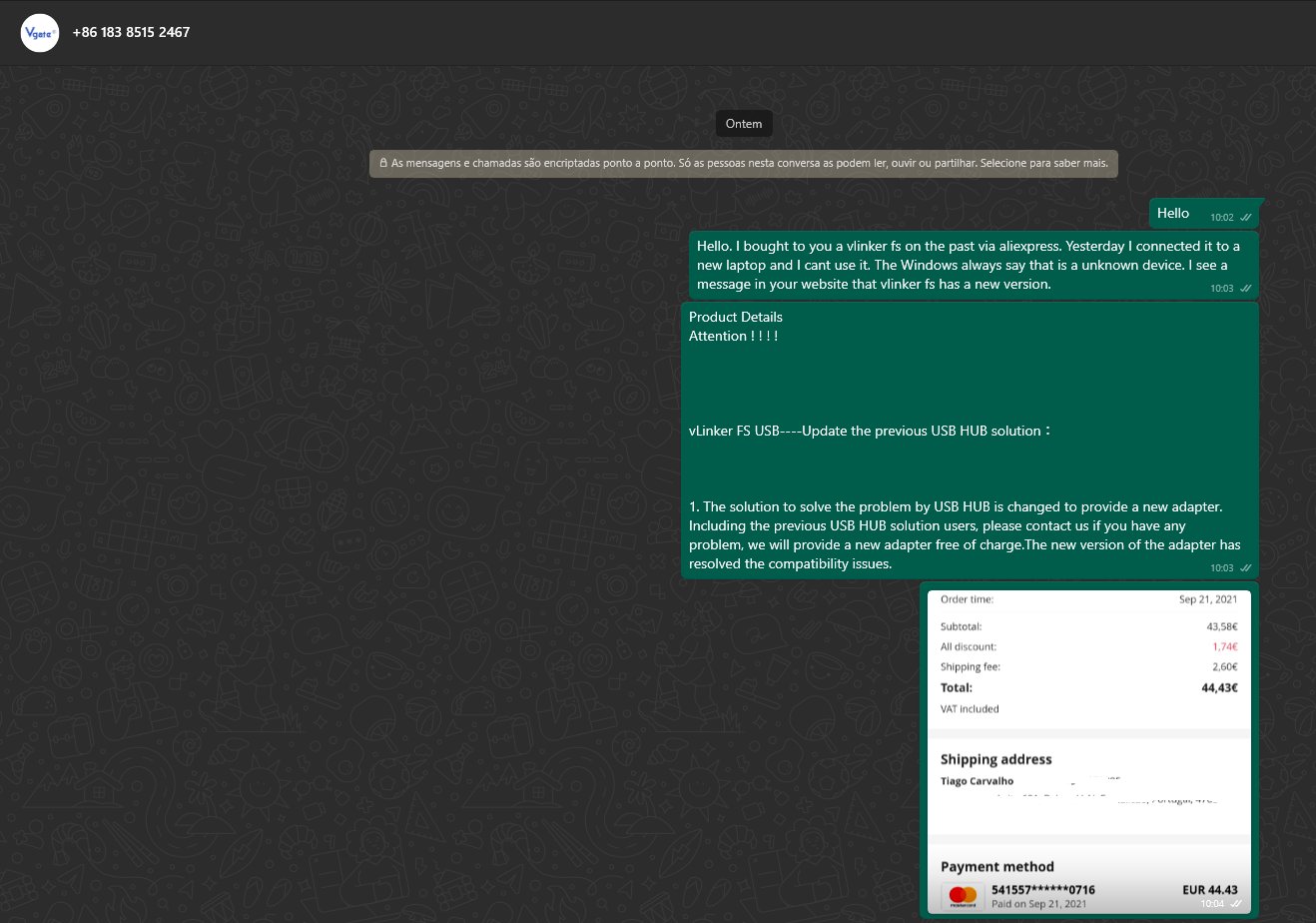The width and height of the screenshot is (1316, 923).
Task: Click the "Ontem" date label
Action: 744,124
